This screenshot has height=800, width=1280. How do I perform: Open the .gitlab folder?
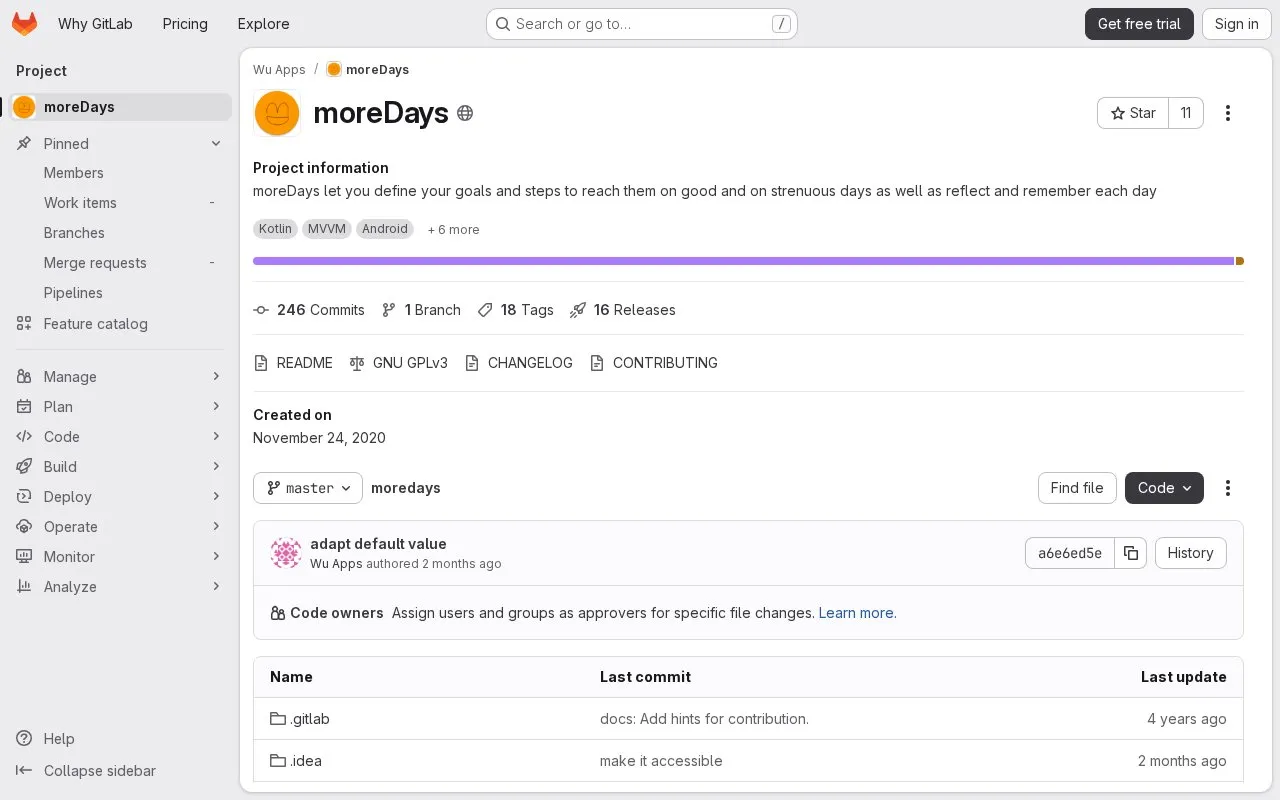pos(300,719)
